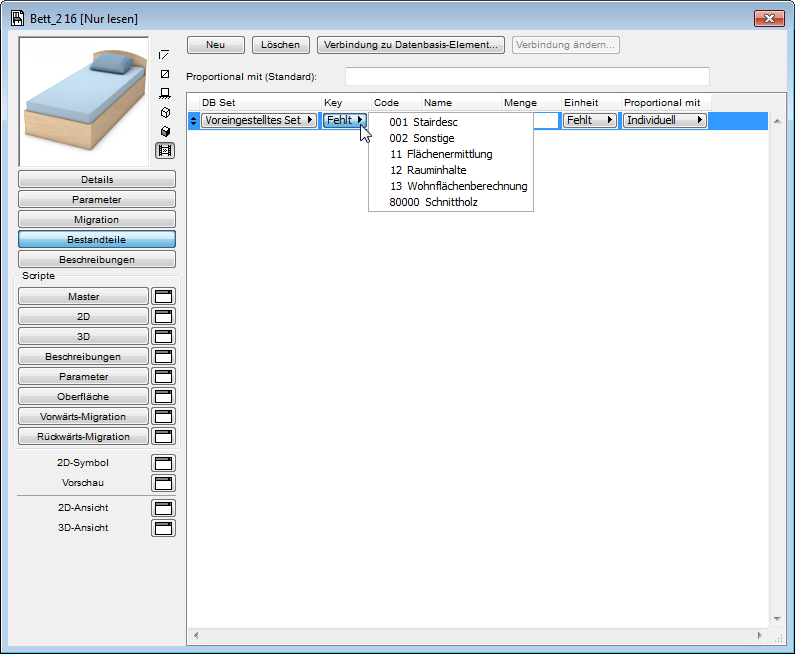Screen dimensions: 795x654
Task: Click the row reorder handle arrows
Action: click(x=193, y=121)
